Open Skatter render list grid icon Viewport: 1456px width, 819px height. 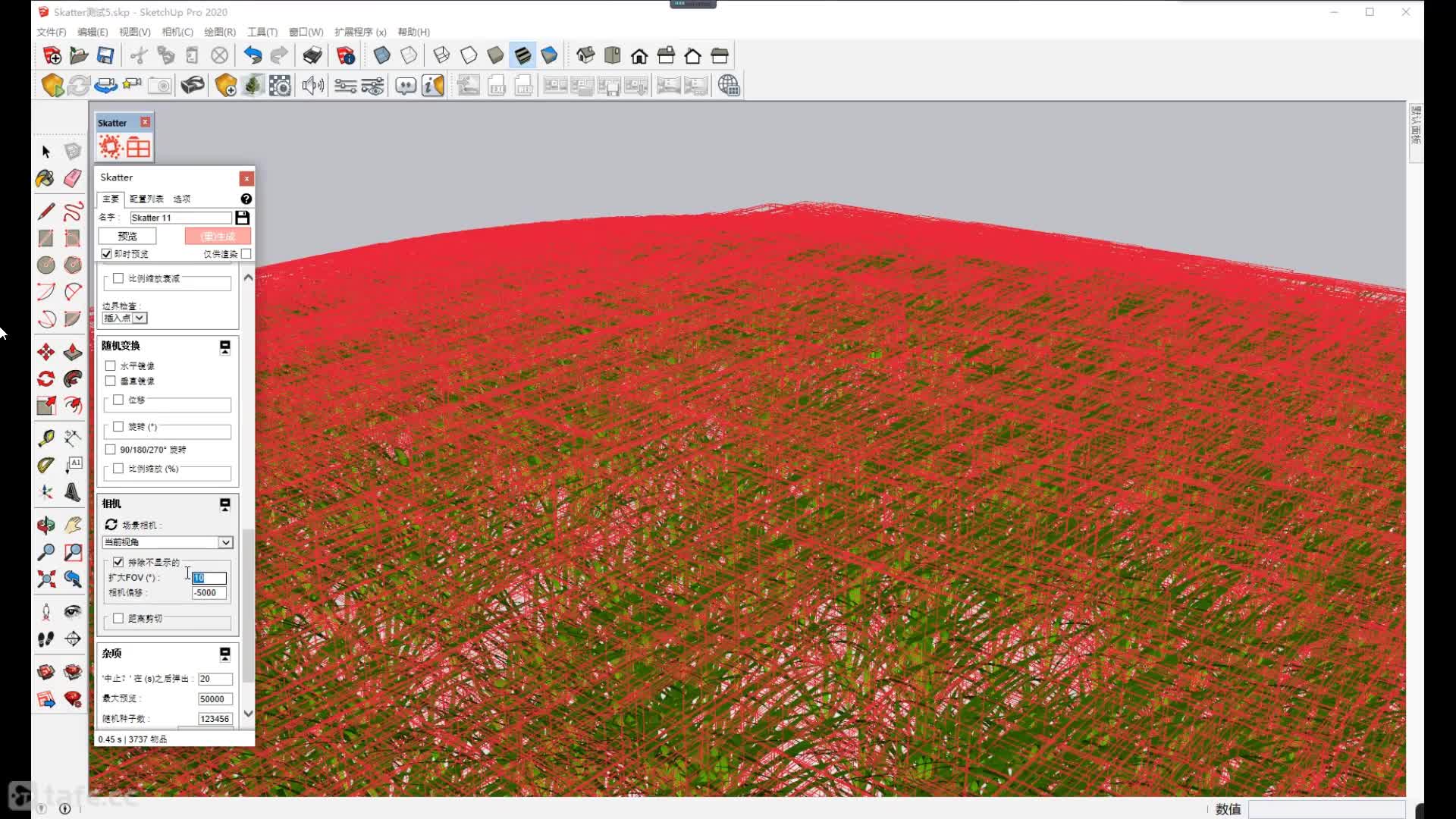click(138, 147)
